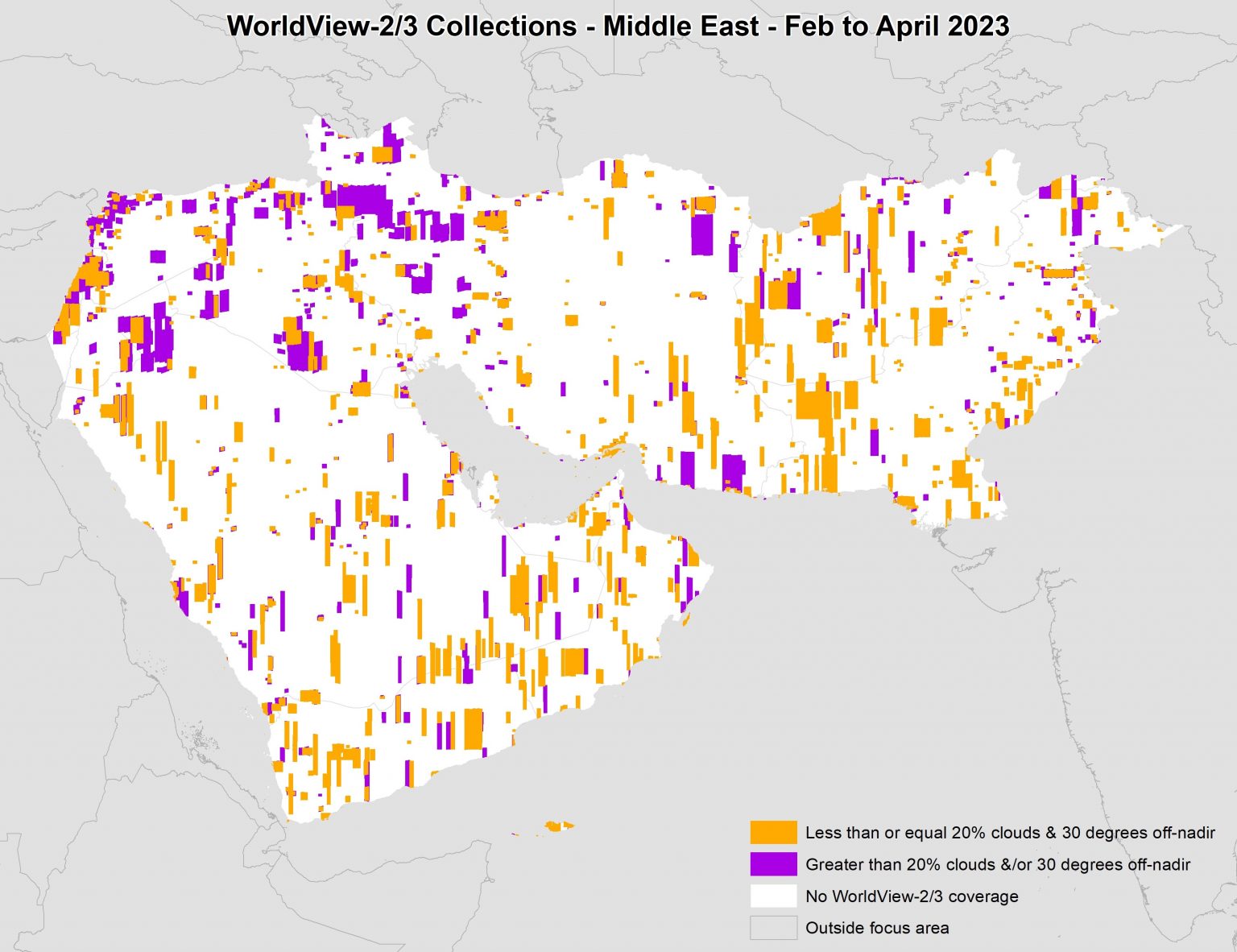Click legend text 'Less than or equal 20% clouds & 30 degrees off-nadir'
Viewport: 1237px width, 952px height.
[1010, 833]
